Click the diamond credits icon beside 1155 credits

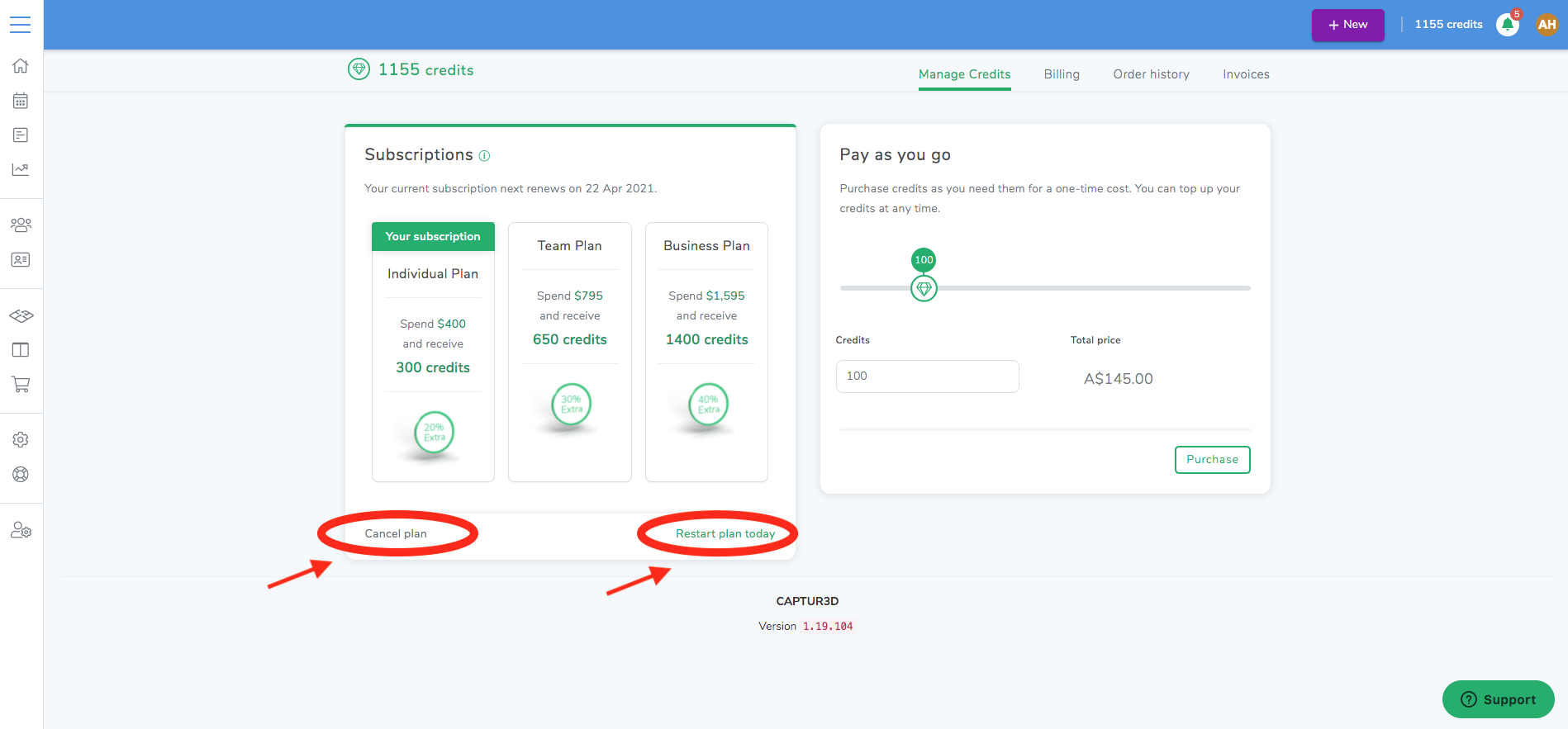click(x=359, y=69)
